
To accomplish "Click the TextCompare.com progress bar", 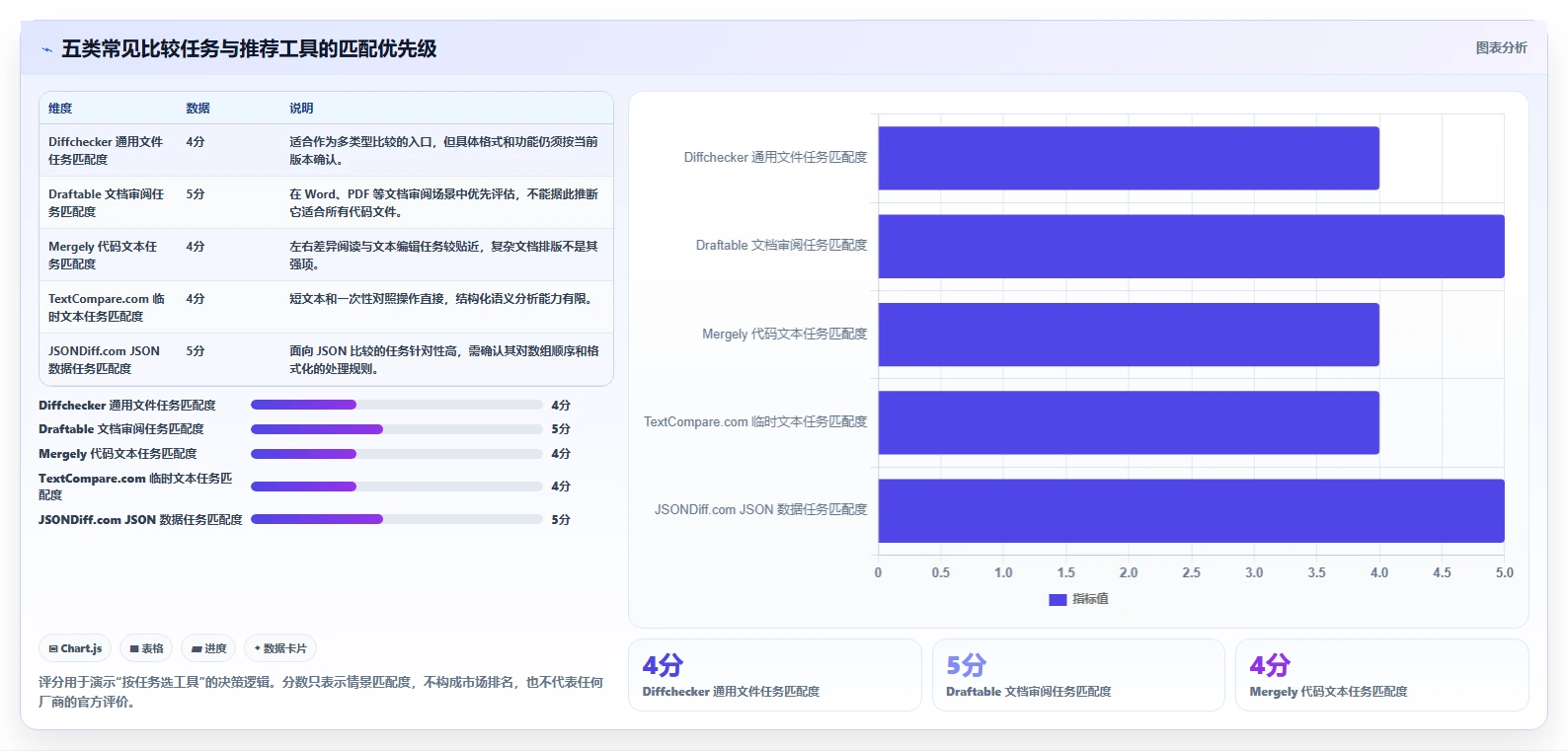I will click(x=396, y=487).
